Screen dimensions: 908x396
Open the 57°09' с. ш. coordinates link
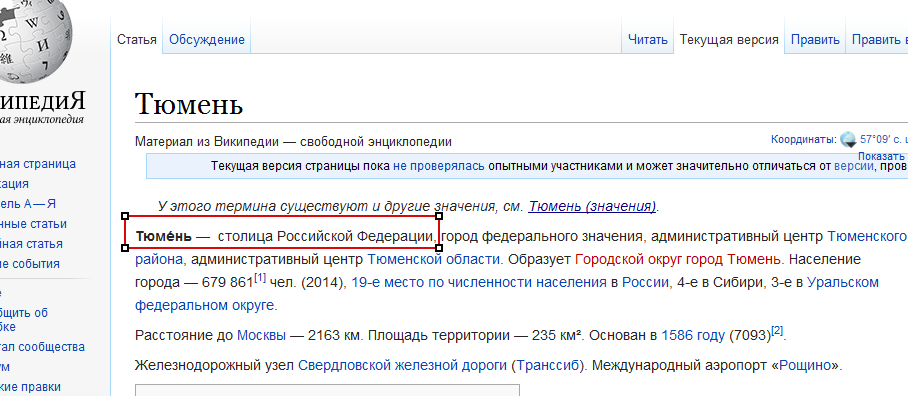pyautogui.click(x=884, y=140)
